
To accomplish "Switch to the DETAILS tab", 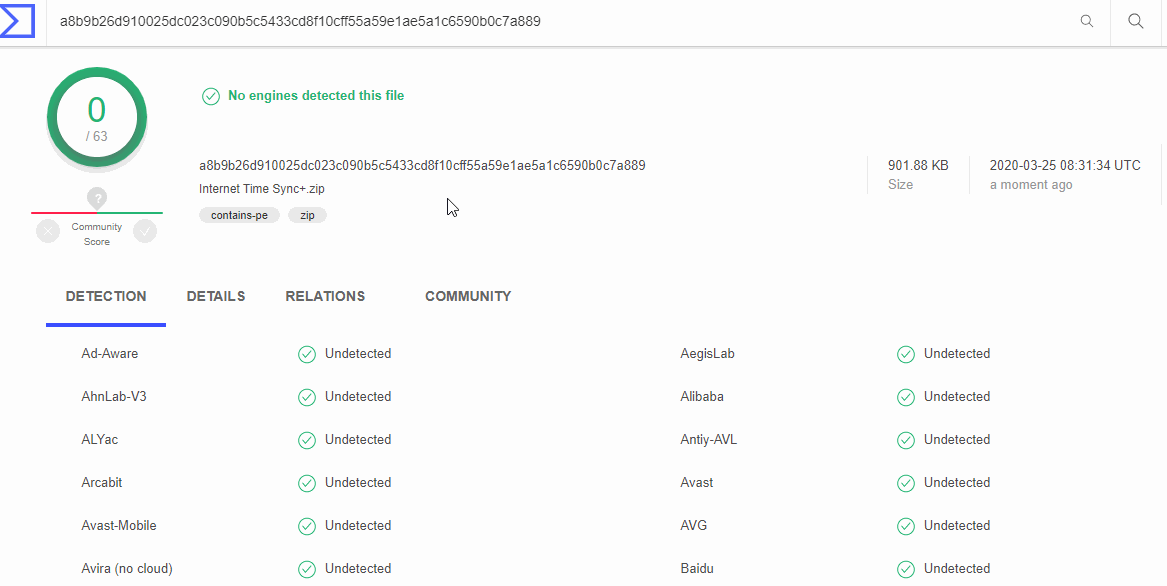I will coord(216,296).
